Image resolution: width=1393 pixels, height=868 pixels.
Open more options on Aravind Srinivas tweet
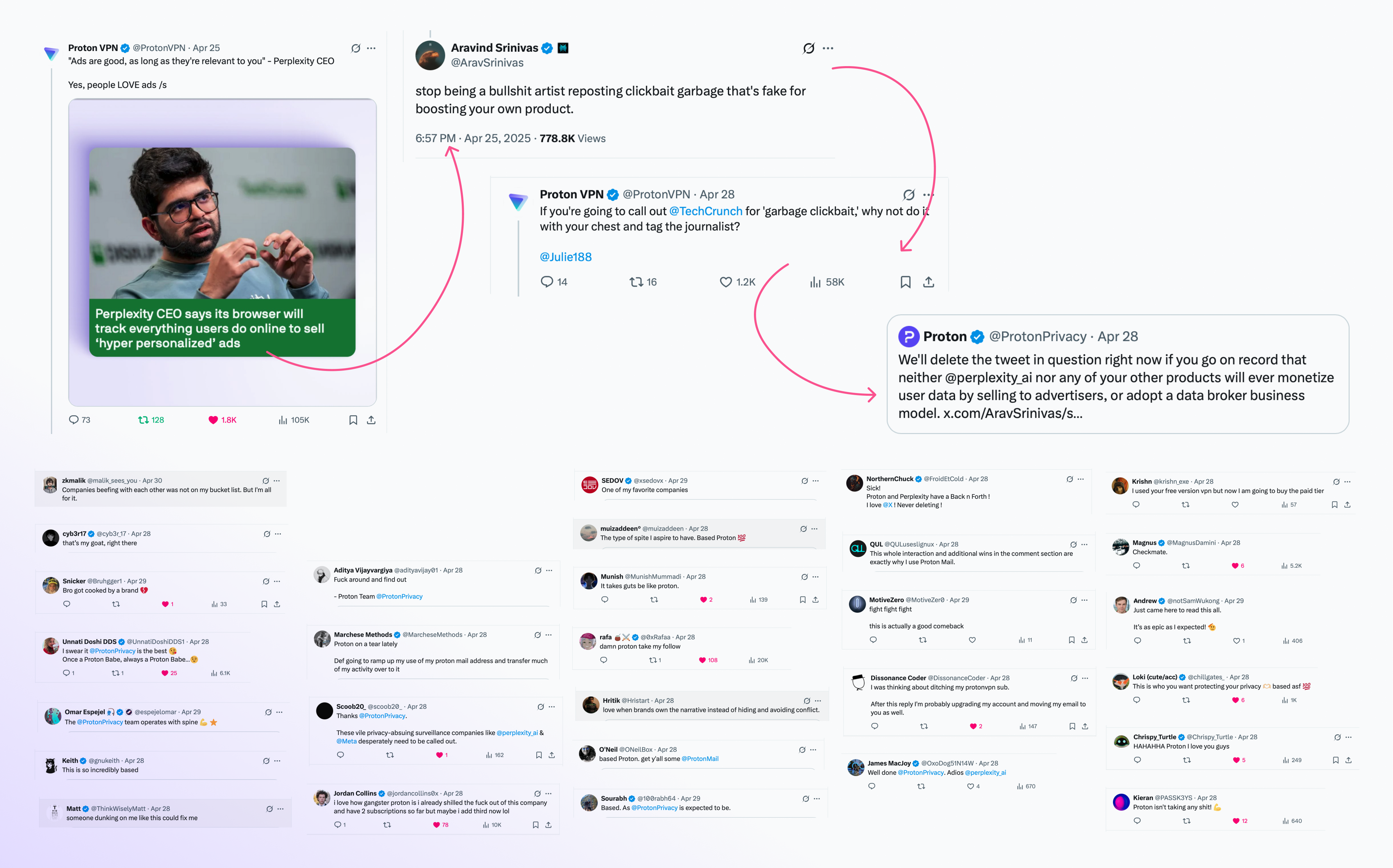point(828,48)
